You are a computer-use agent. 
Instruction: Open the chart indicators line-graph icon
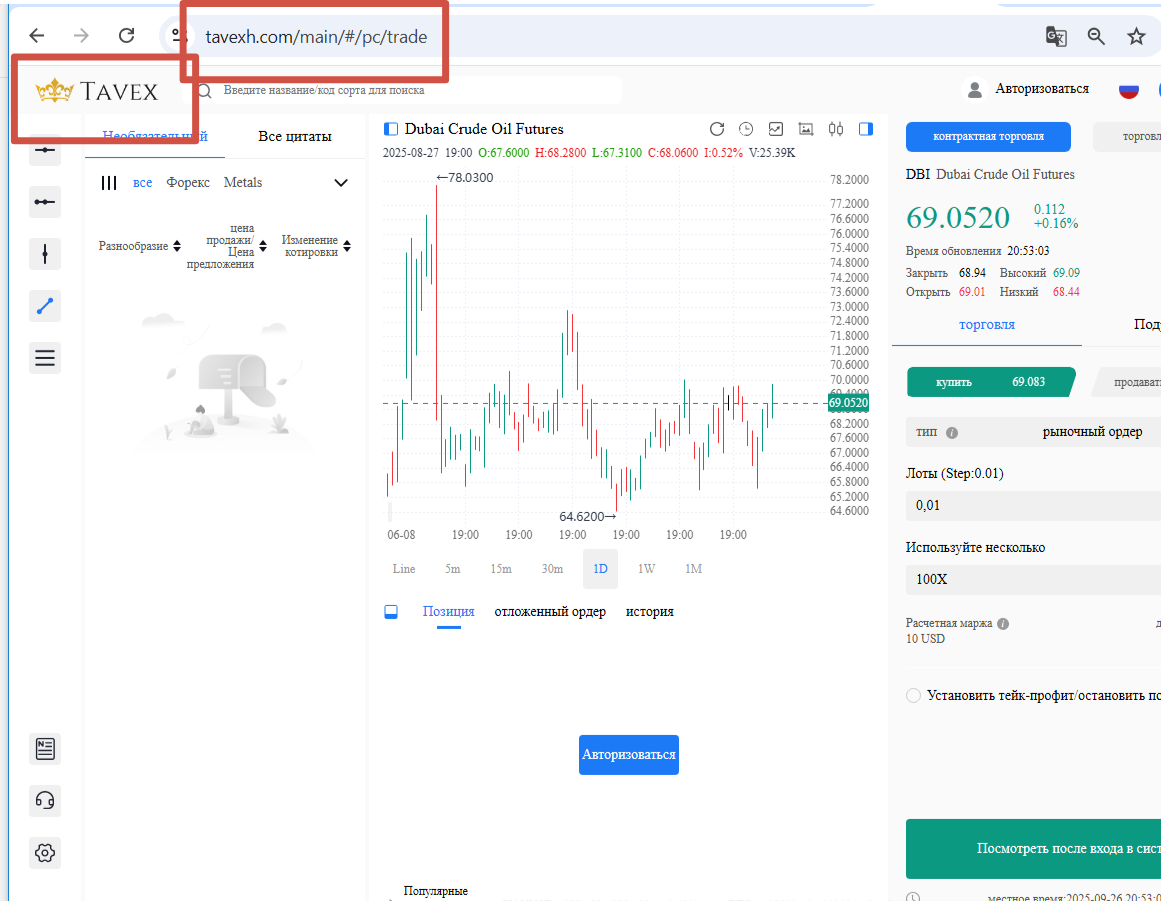(776, 129)
